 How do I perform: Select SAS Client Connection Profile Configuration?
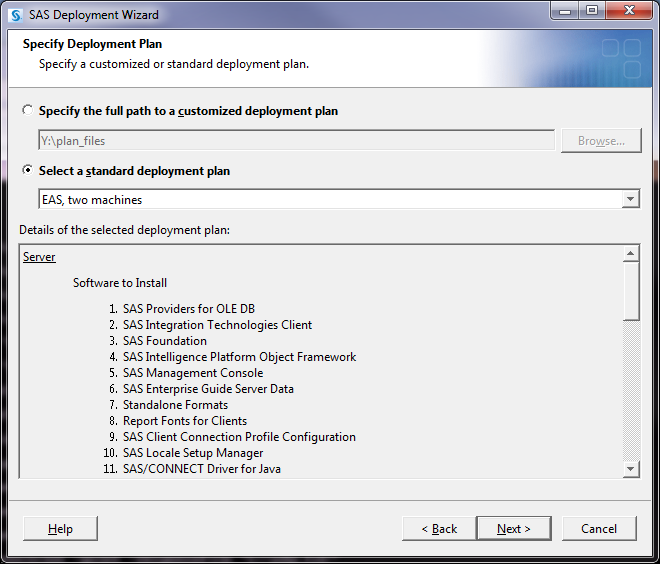pyautogui.click(x=239, y=437)
